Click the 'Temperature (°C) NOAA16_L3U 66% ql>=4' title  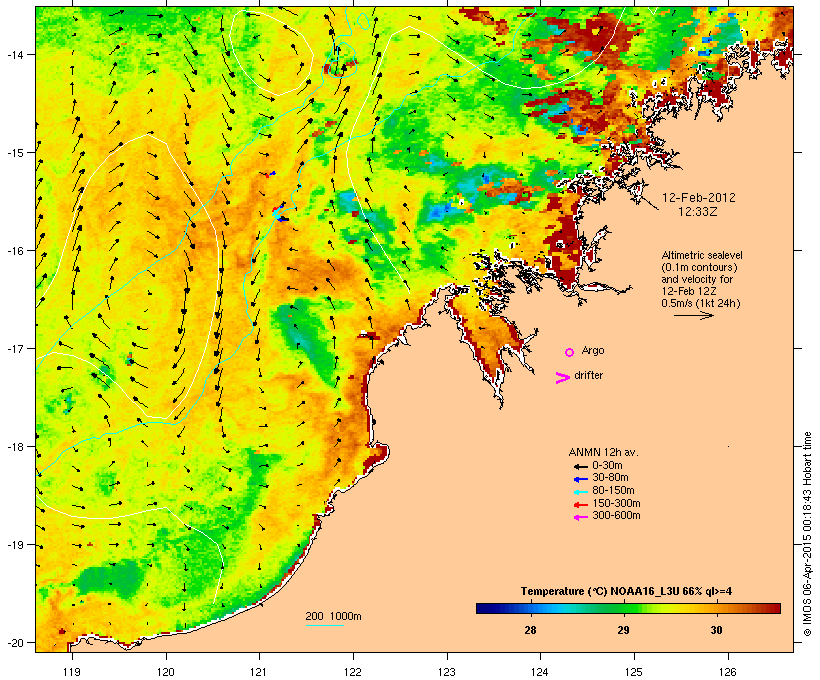coord(626,592)
